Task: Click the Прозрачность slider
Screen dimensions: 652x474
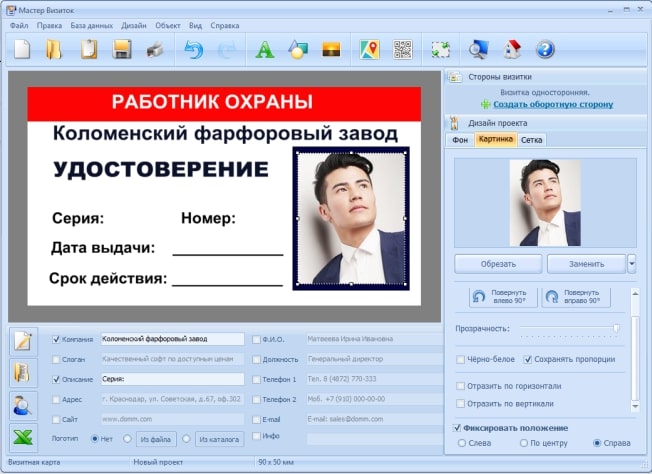Action: (x=570, y=328)
